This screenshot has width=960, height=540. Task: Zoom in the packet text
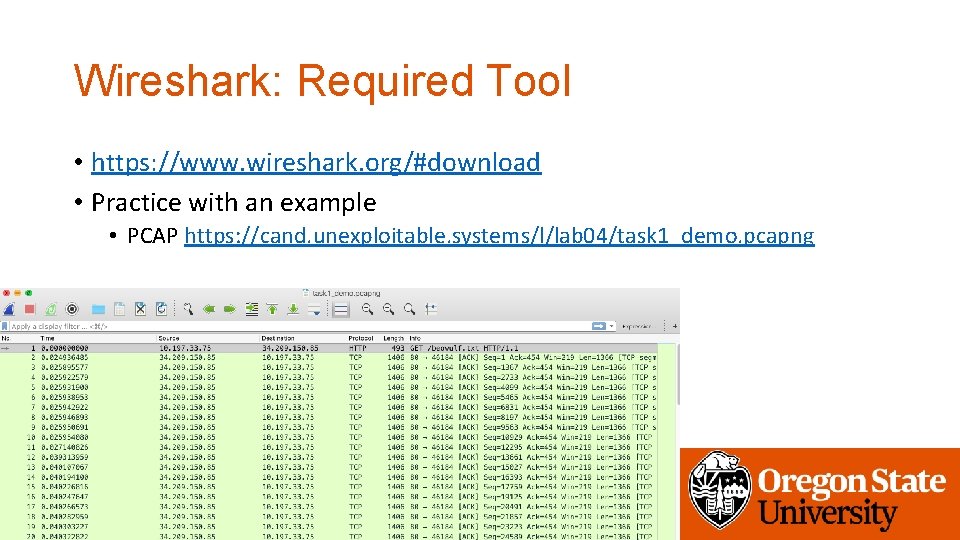[x=367, y=309]
